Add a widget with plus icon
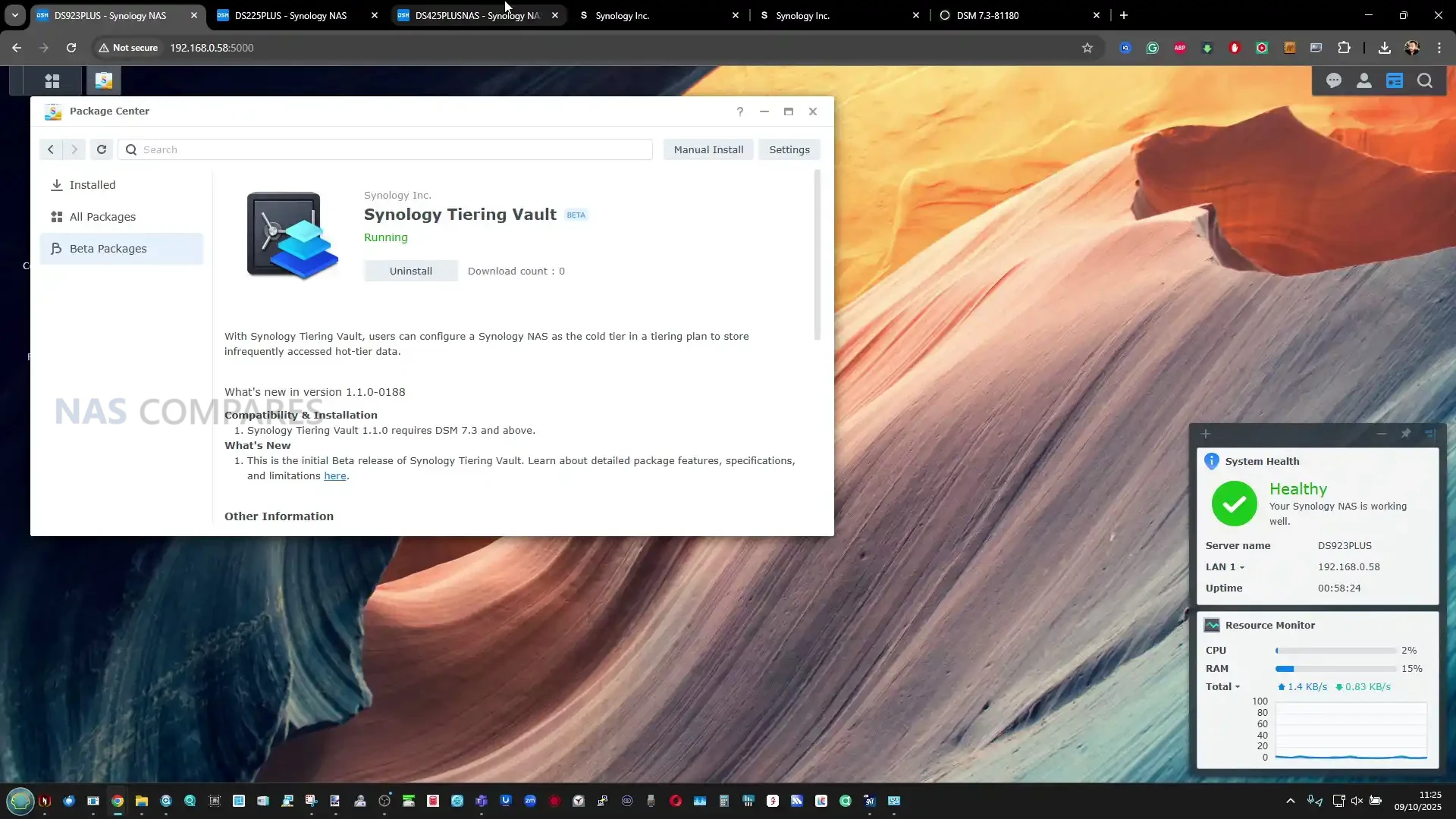Image resolution: width=1456 pixels, height=819 pixels. [x=1206, y=434]
